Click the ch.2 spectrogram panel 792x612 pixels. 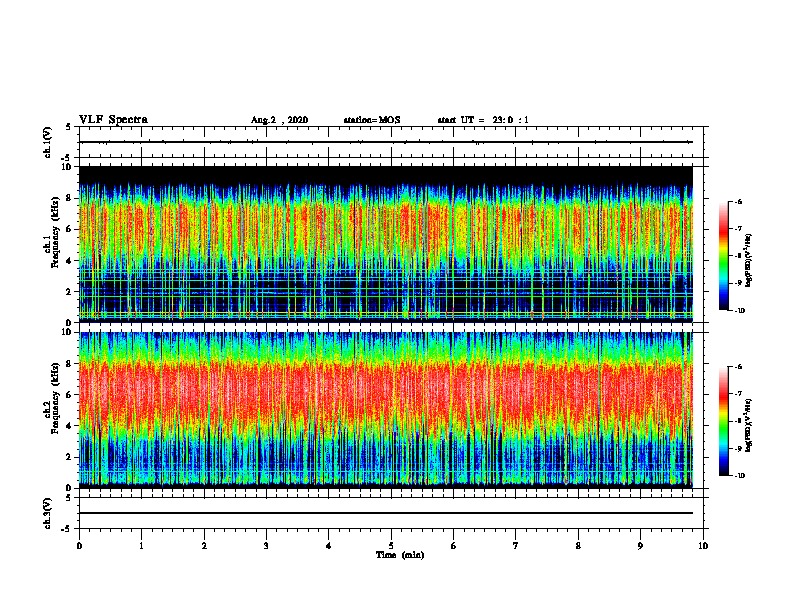tap(386, 410)
